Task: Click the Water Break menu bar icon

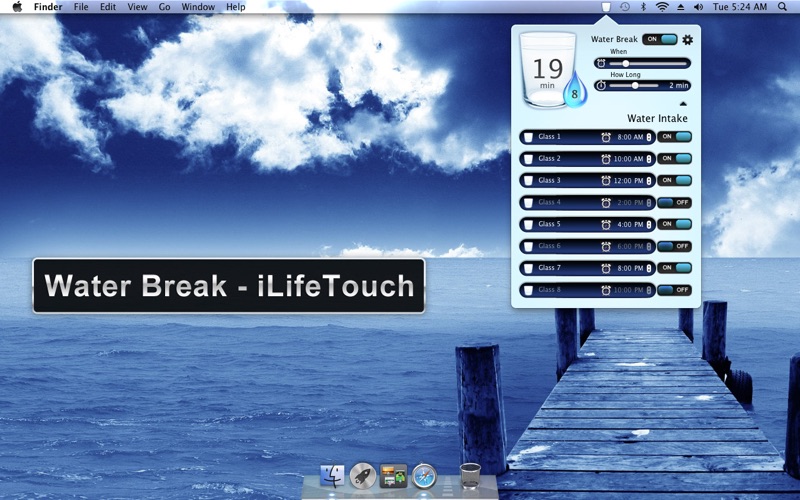Action: [605, 7]
